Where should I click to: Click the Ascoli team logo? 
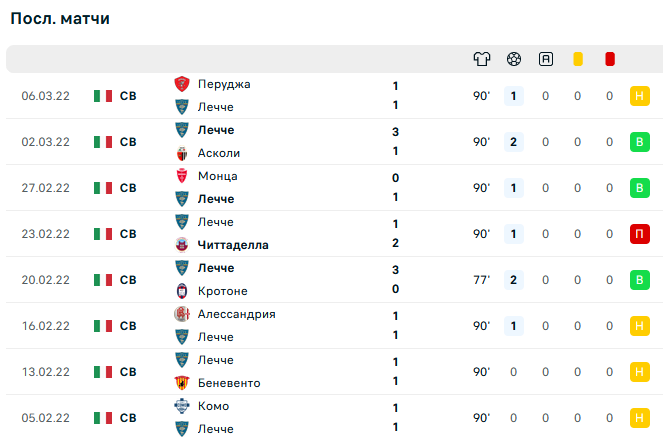point(182,153)
